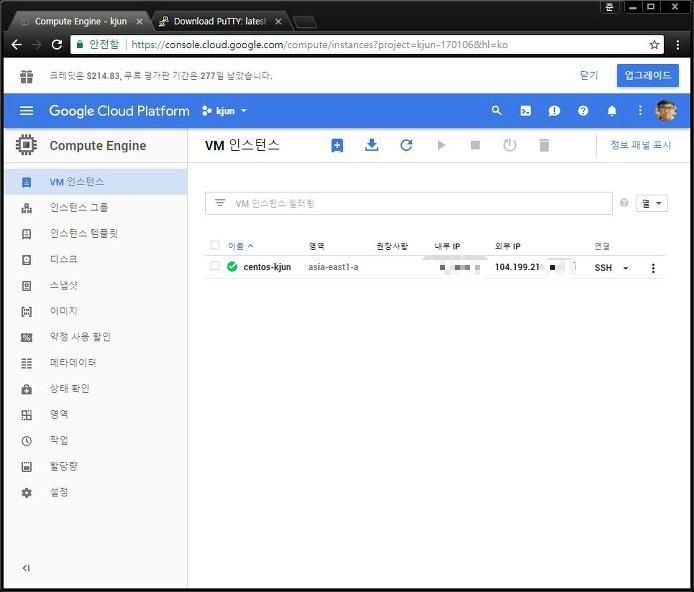Click the Compute Engine chip logo

(x=26, y=145)
